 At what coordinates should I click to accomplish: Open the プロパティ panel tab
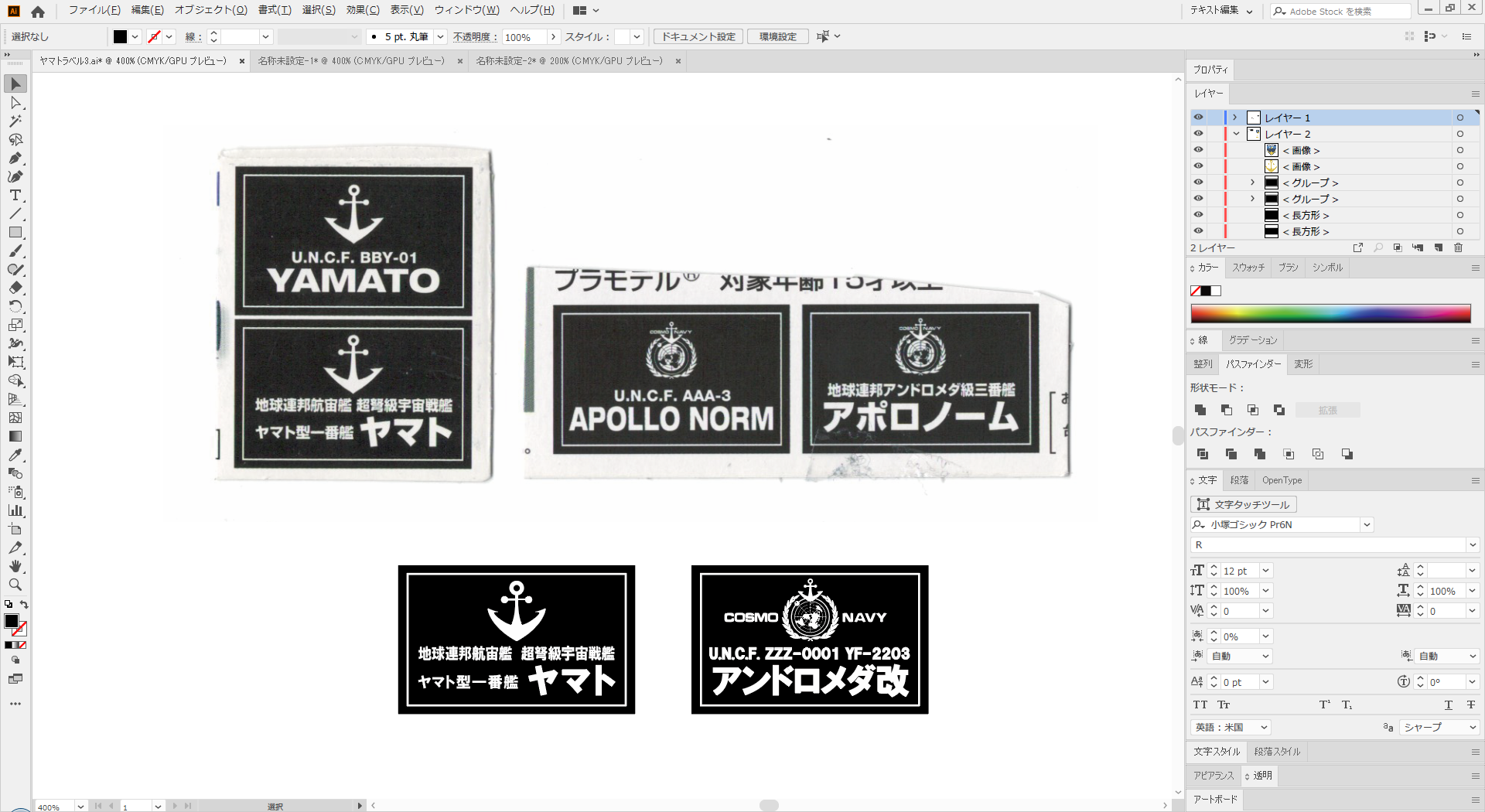coord(1210,70)
